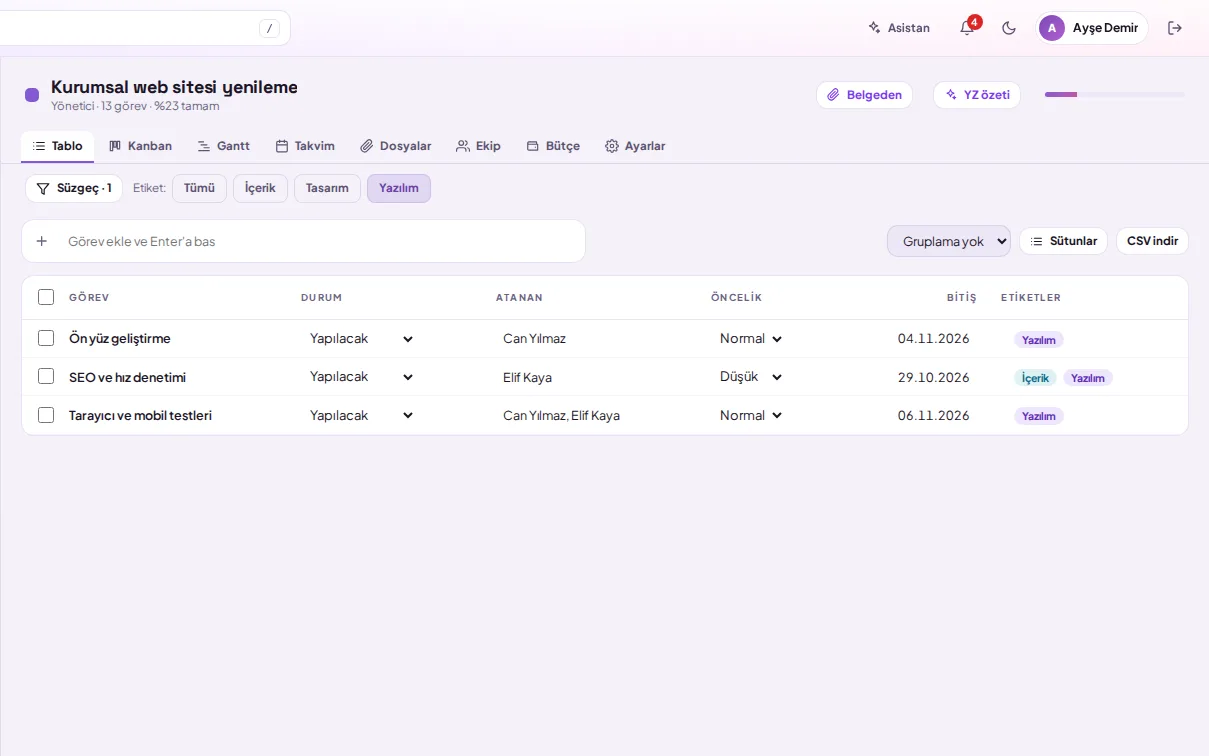Open the Ön yüz geliştirme task
The width and height of the screenshot is (1209, 756).
120,339
